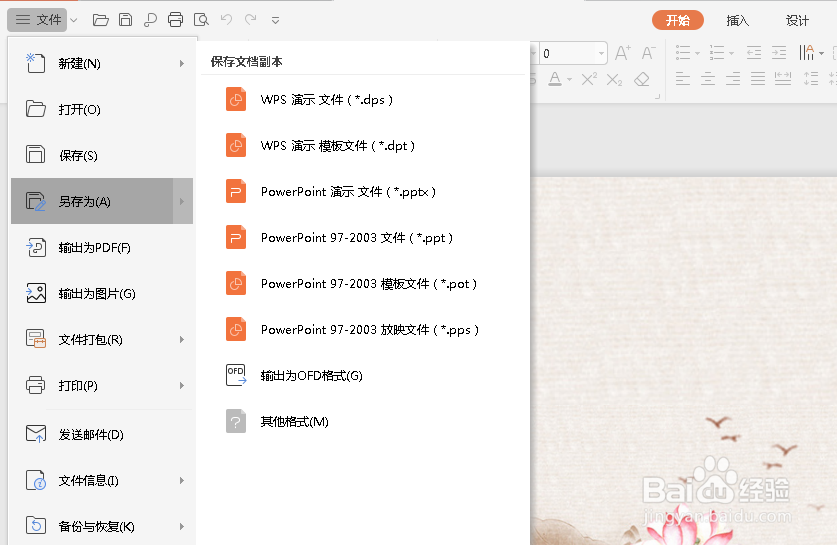The image size is (837, 545).
Task: Switch to the 开始 tab
Action: click(x=677, y=20)
